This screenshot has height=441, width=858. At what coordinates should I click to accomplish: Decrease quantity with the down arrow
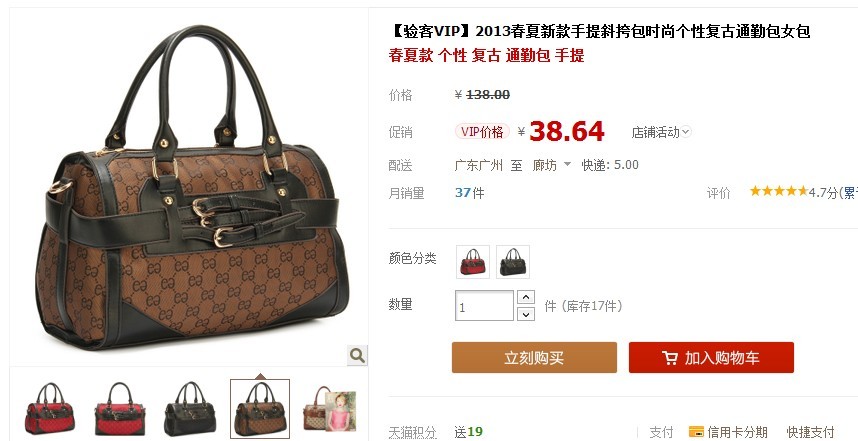point(526,314)
